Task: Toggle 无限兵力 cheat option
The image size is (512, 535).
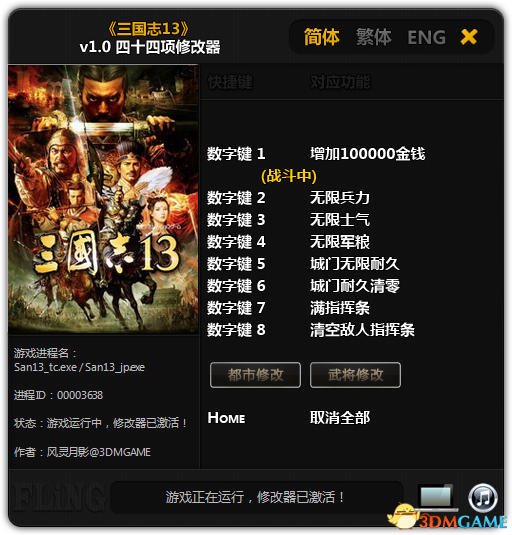Action: click(x=340, y=198)
